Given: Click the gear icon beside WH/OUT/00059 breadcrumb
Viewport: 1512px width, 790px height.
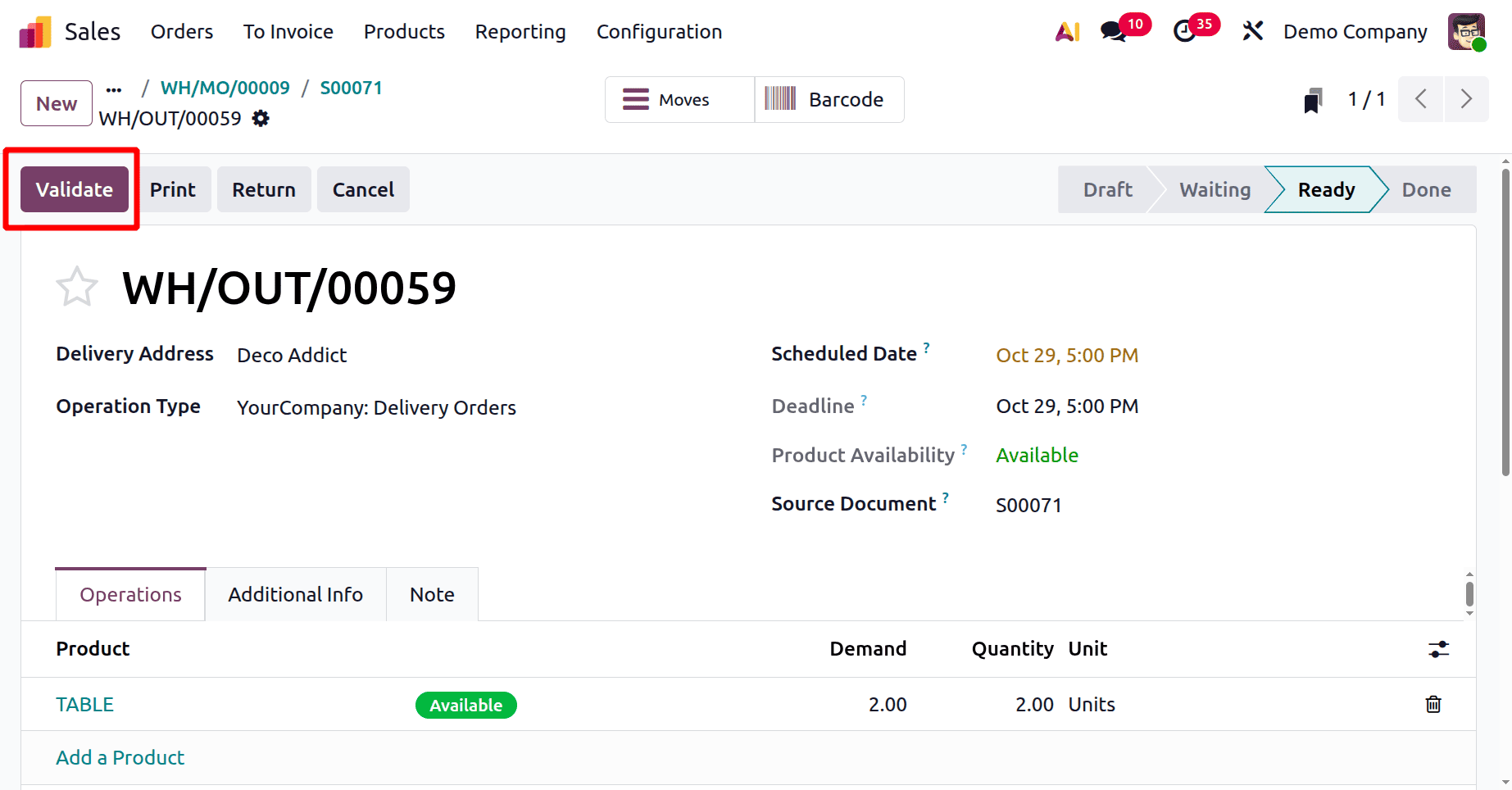Looking at the screenshot, I should pos(260,118).
